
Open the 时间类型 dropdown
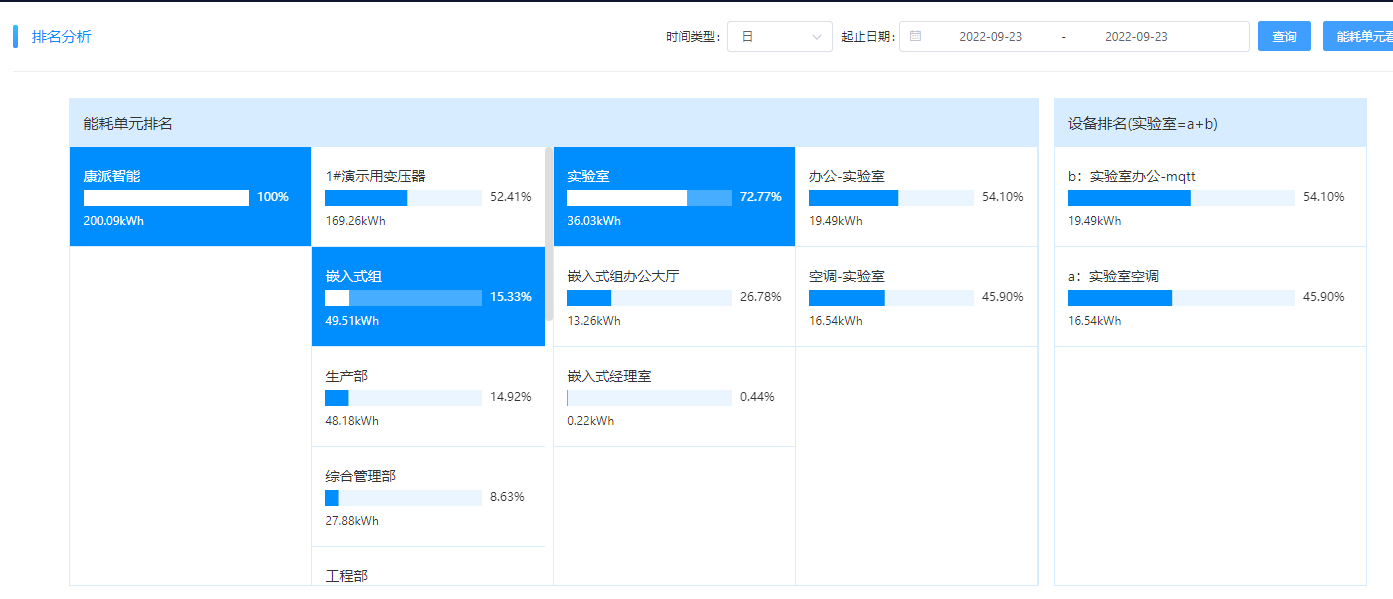pyautogui.click(x=779, y=37)
